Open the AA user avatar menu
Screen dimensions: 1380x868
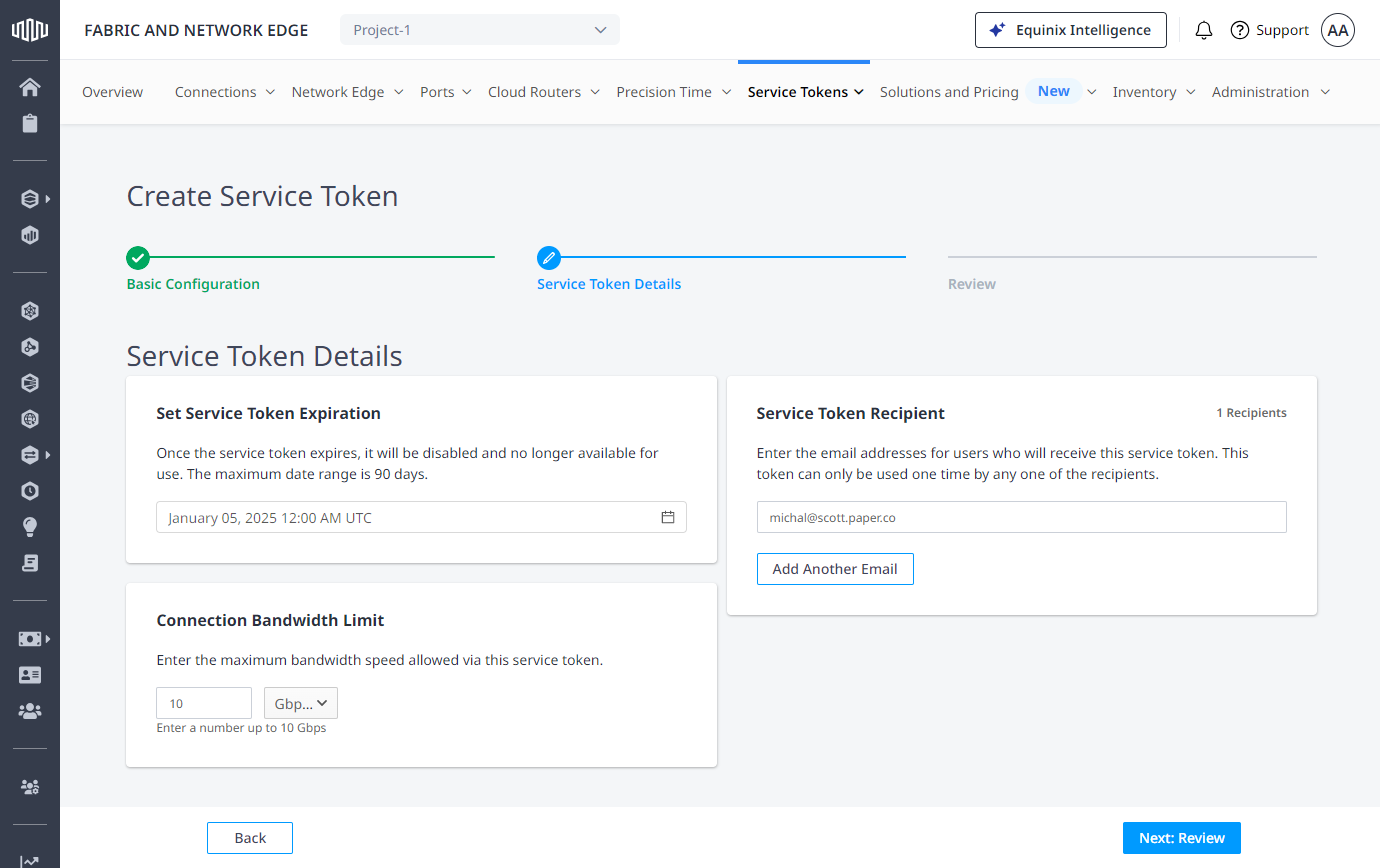pos(1338,30)
